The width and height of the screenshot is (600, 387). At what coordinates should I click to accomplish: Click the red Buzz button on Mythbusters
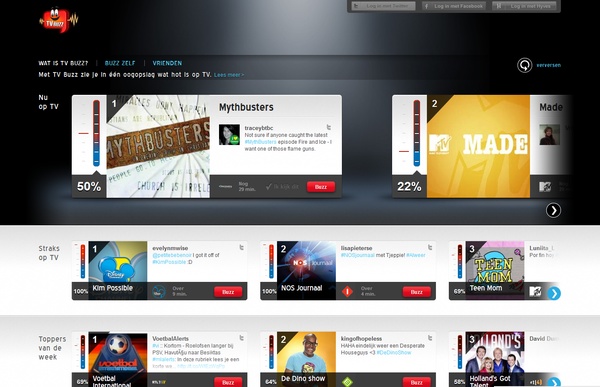pos(321,187)
